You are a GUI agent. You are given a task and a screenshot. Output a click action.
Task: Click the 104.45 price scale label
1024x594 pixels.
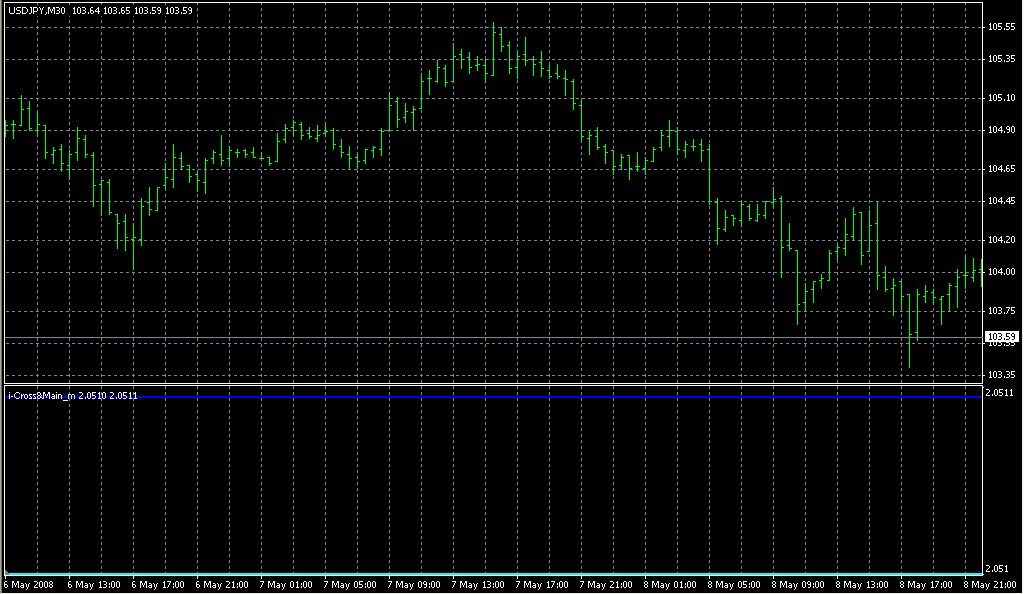coord(1001,202)
